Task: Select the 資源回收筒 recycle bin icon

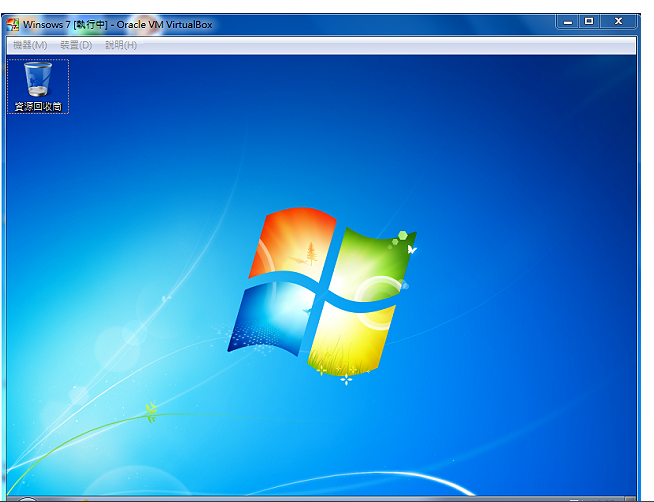Action: [x=38, y=86]
